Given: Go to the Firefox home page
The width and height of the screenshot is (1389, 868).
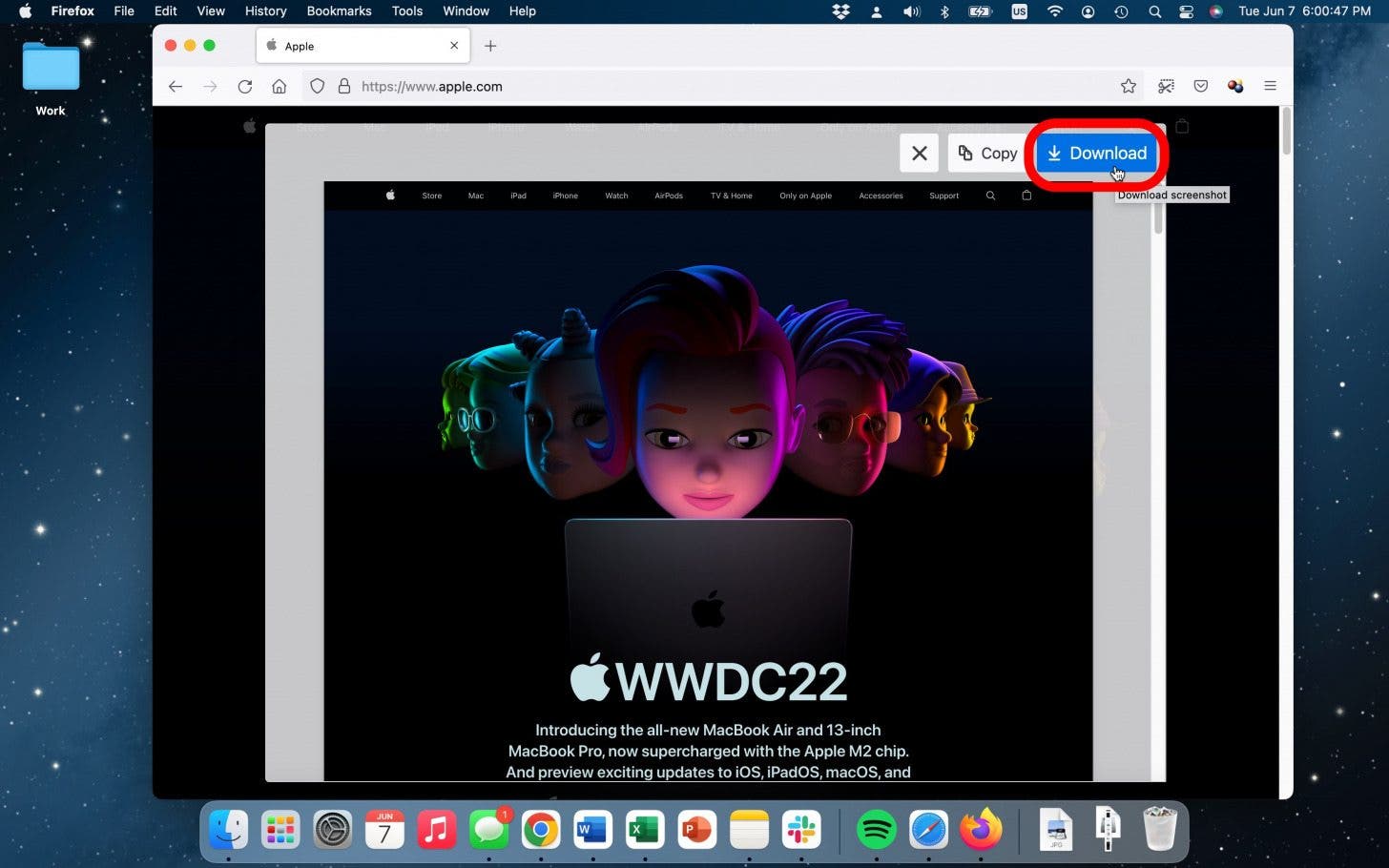Looking at the screenshot, I should coord(280,87).
